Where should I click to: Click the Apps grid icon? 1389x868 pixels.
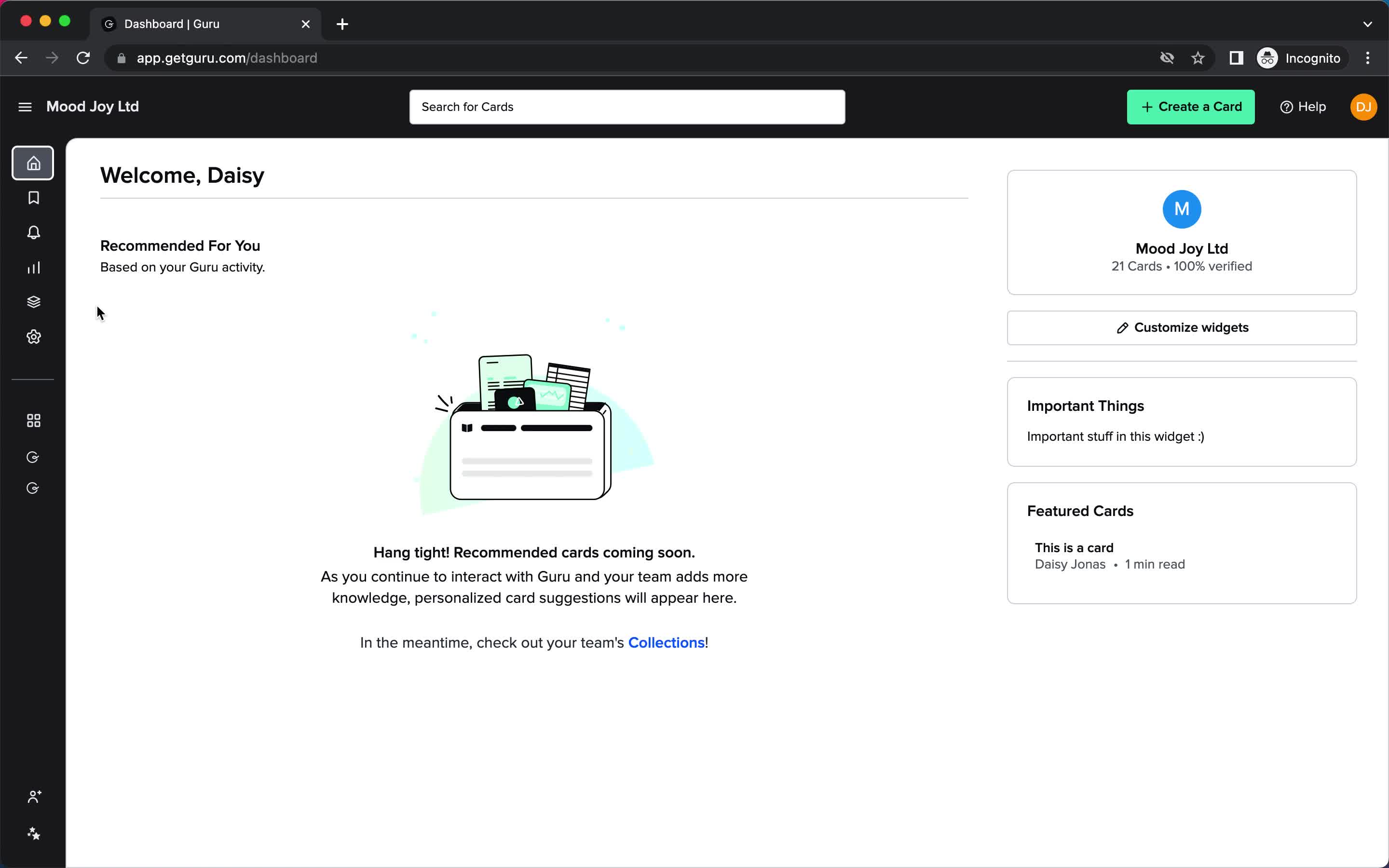coord(34,420)
